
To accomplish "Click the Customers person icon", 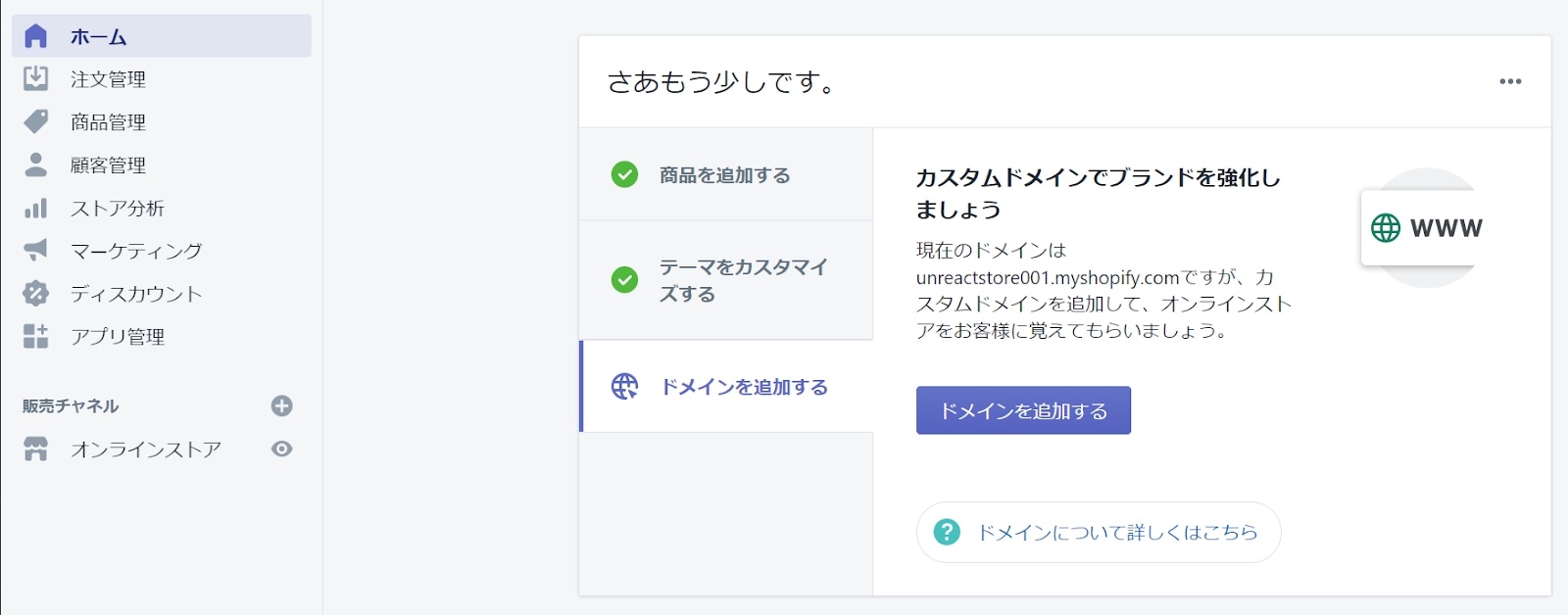I will 35,165.
